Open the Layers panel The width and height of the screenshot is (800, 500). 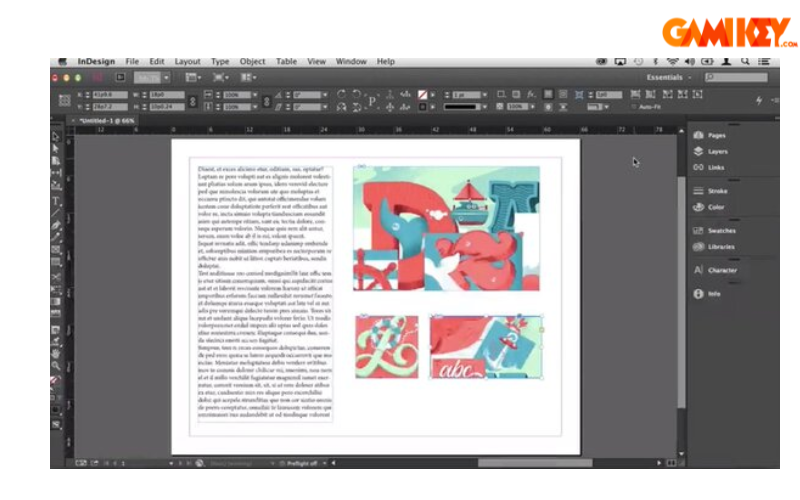(717, 151)
